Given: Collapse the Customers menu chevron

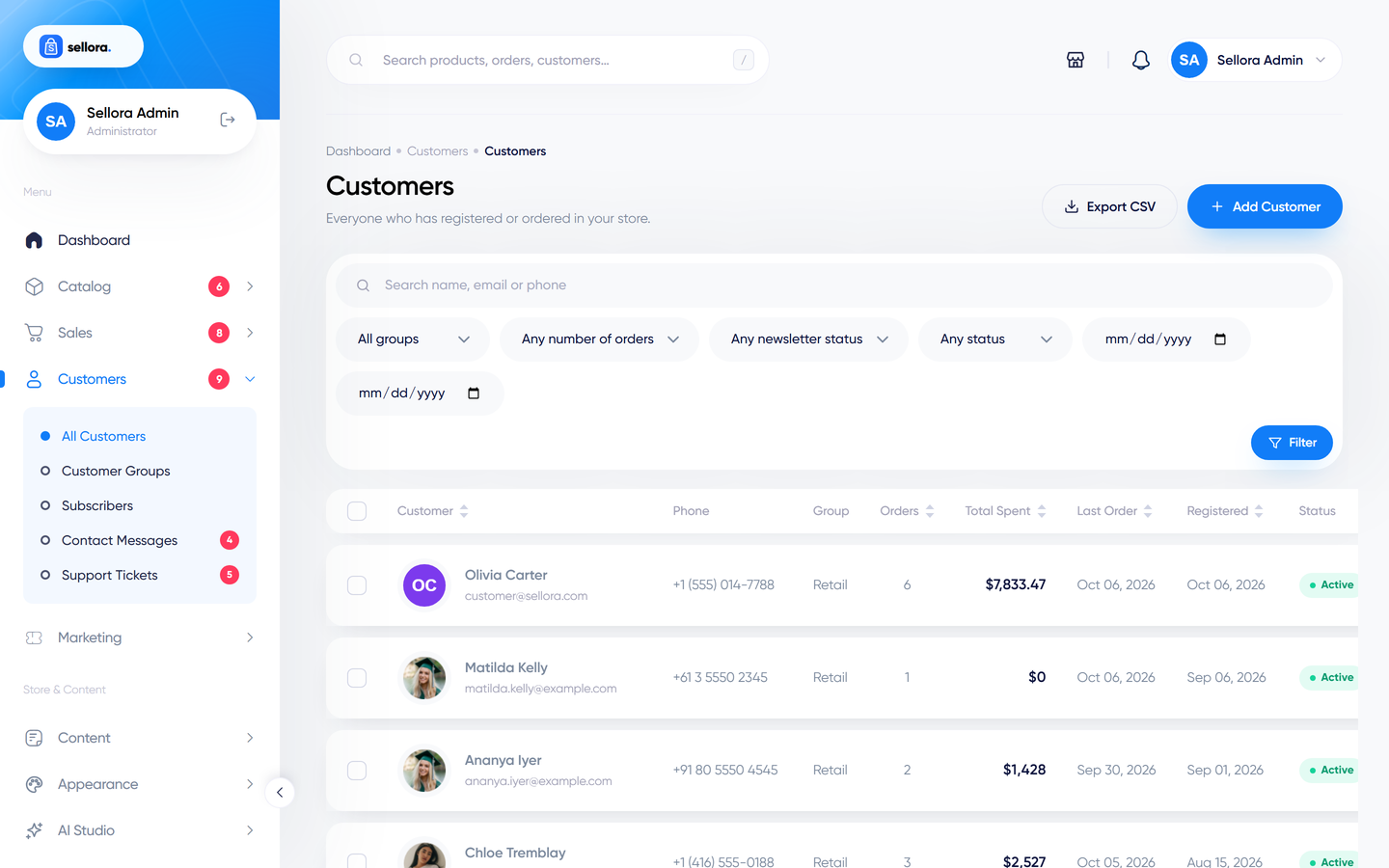Looking at the screenshot, I should pos(250,379).
